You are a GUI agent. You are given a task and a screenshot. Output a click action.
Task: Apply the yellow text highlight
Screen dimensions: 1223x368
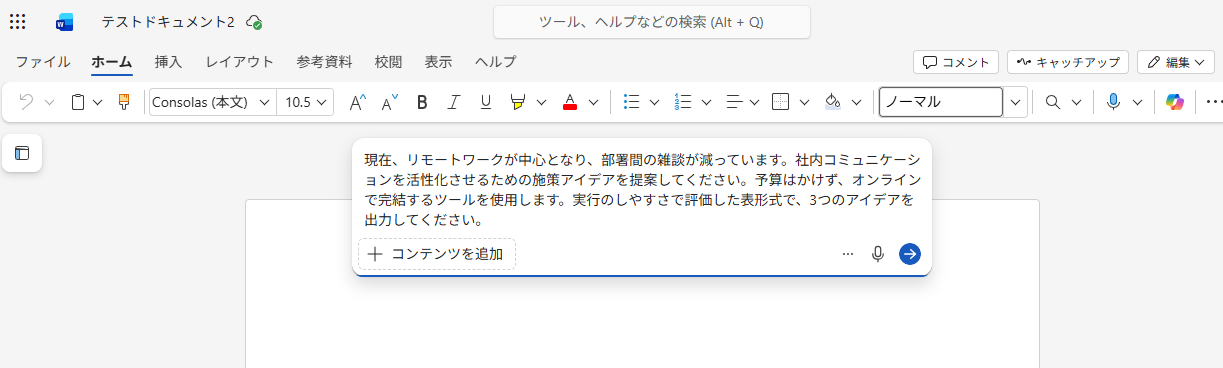[x=518, y=102]
